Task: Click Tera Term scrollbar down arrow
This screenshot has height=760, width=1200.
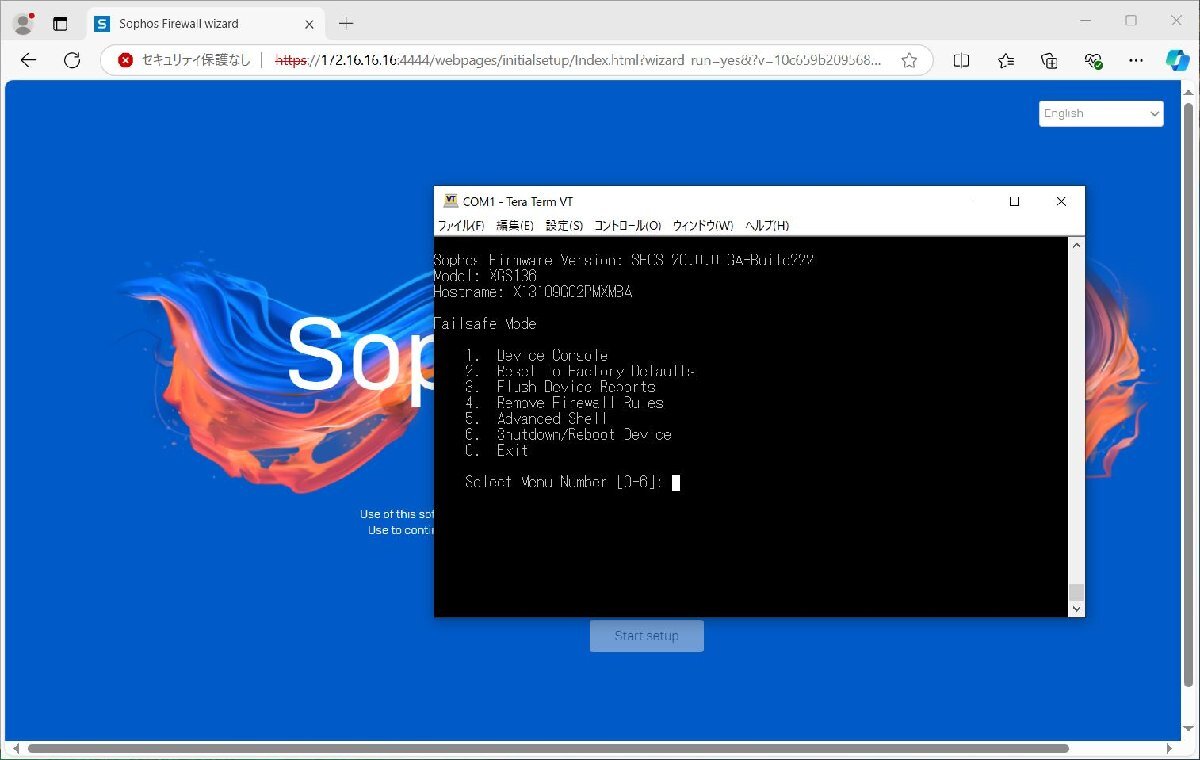Action: coord(1076,608)
